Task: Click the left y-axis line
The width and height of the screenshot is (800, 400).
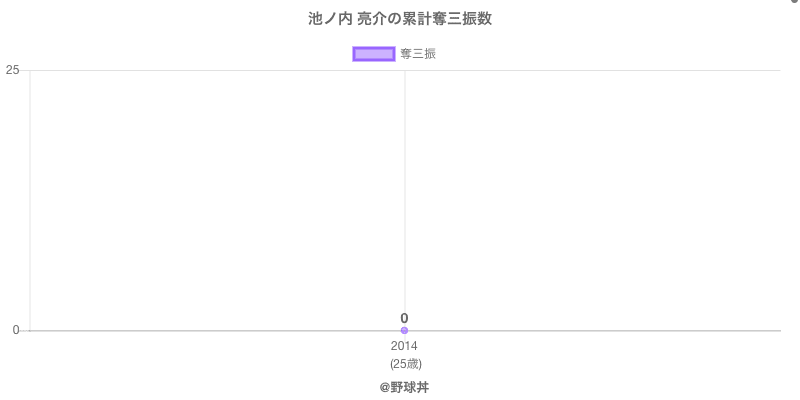Action: pos(30,200)
